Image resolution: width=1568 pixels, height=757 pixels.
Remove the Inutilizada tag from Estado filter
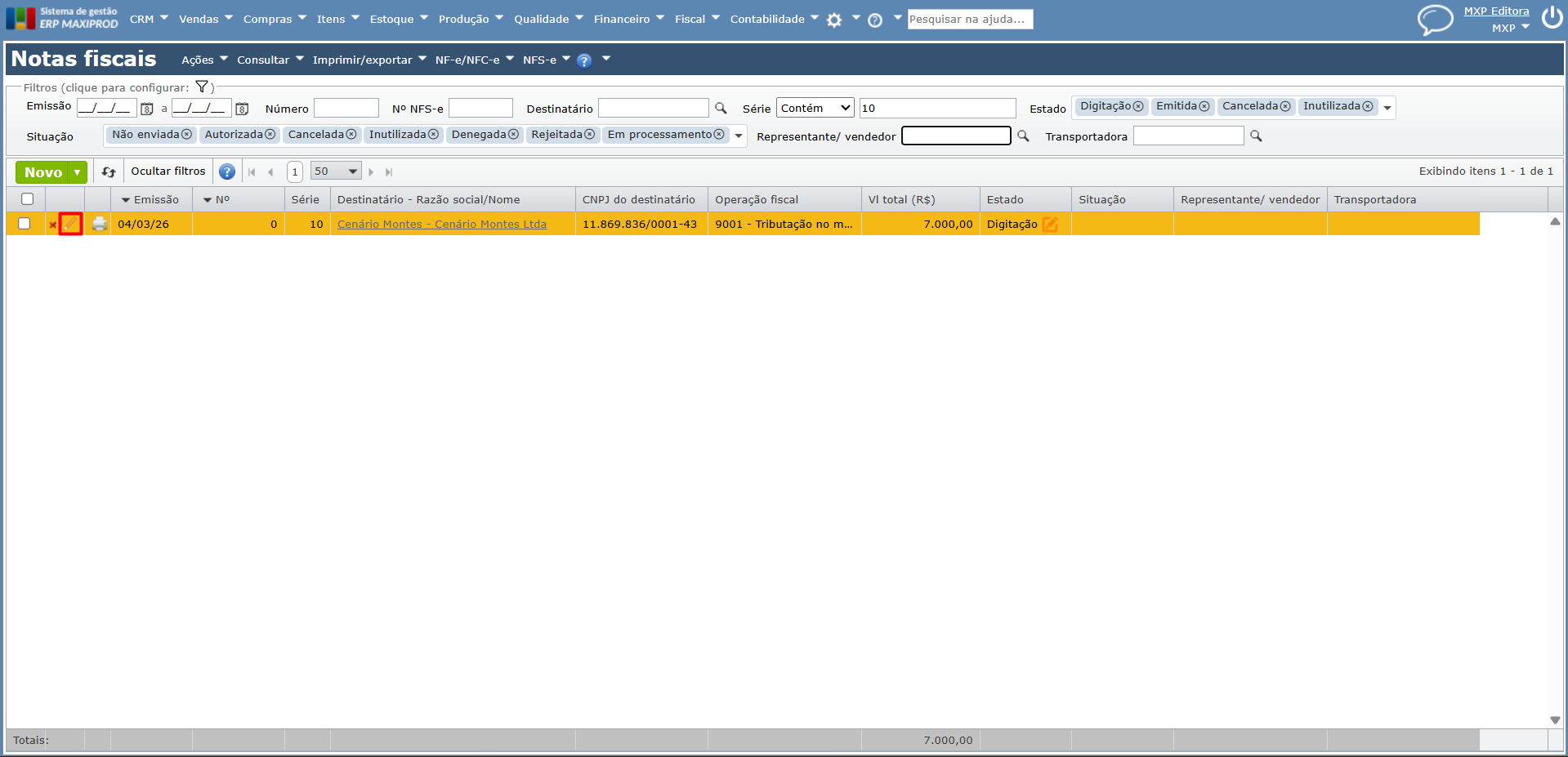(x=1368, y=107)
